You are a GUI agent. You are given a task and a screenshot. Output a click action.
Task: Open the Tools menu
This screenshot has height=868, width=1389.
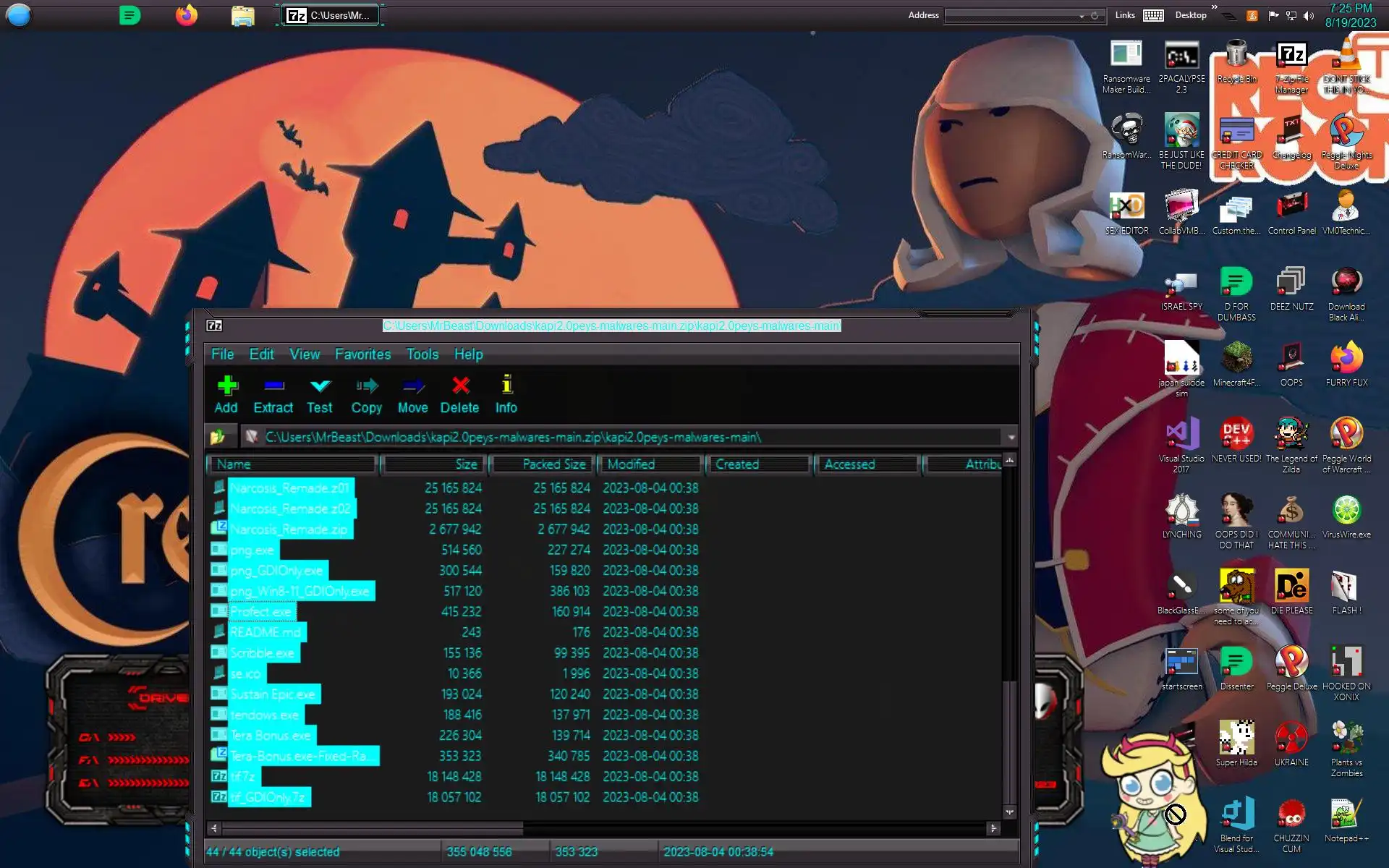click(x=422, y=354)
